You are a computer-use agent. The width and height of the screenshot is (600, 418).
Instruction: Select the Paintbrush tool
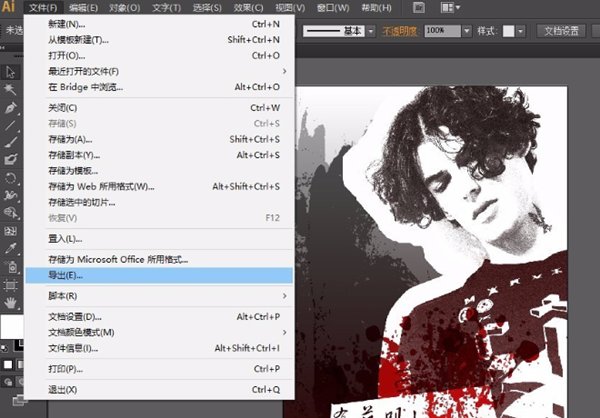10,142
